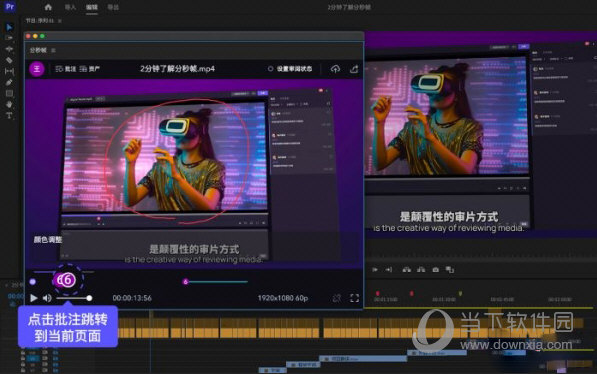Click the 00:00:13:56 timecode
597x374 pixels.
pyautogui.click(x=132, y=298)
